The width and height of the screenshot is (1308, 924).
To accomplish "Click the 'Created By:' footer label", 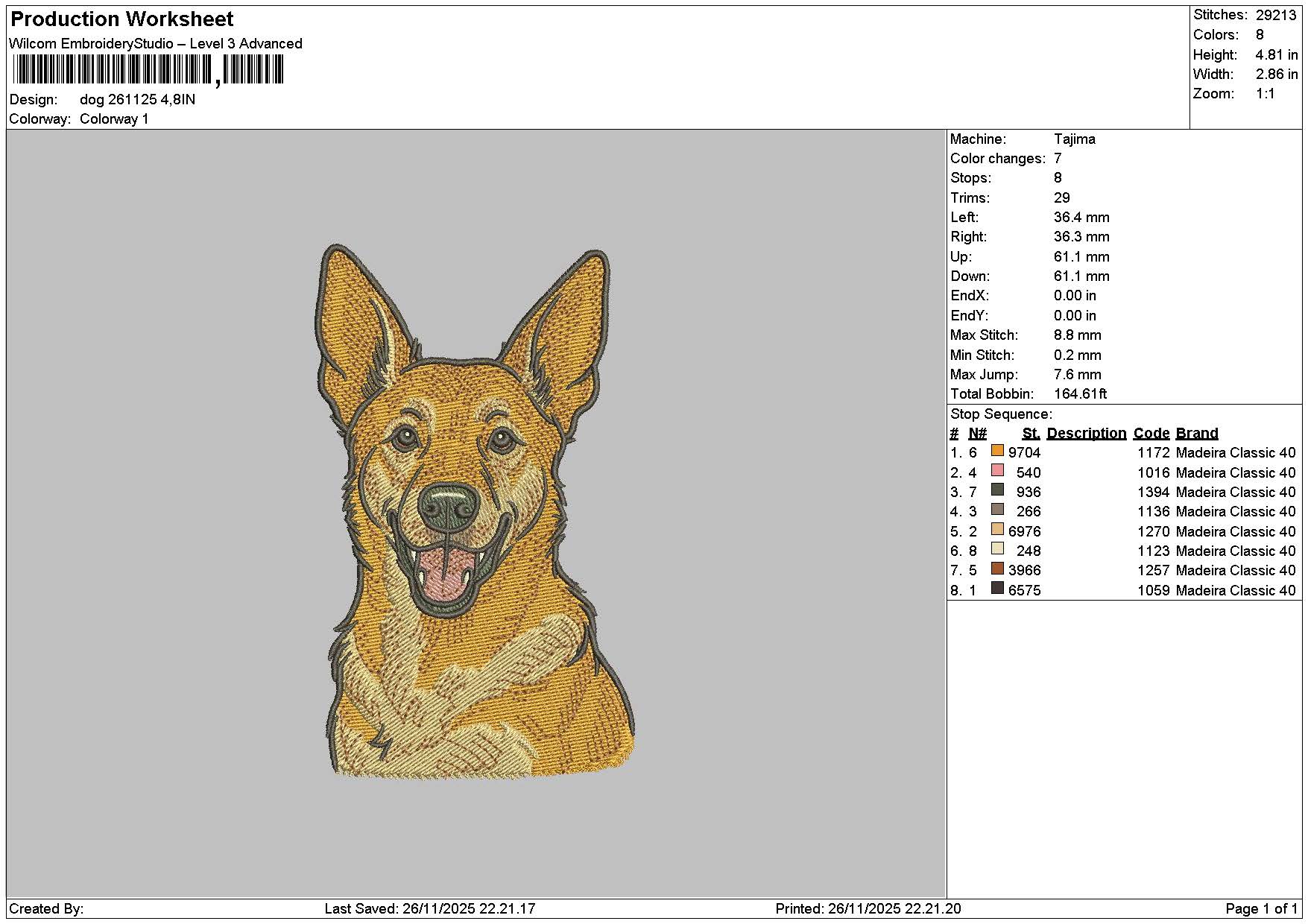I will click(x=46, y=908).
